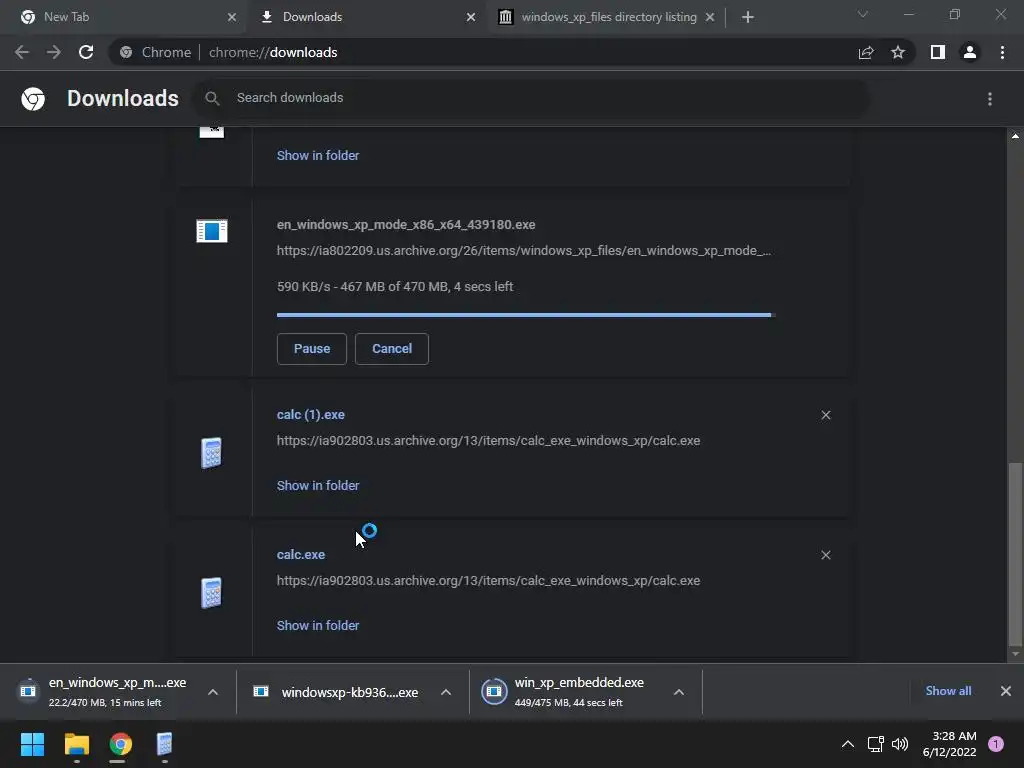Go forward using the browser forward arrow
The image size is (1024, 768).
click(54, 52)
